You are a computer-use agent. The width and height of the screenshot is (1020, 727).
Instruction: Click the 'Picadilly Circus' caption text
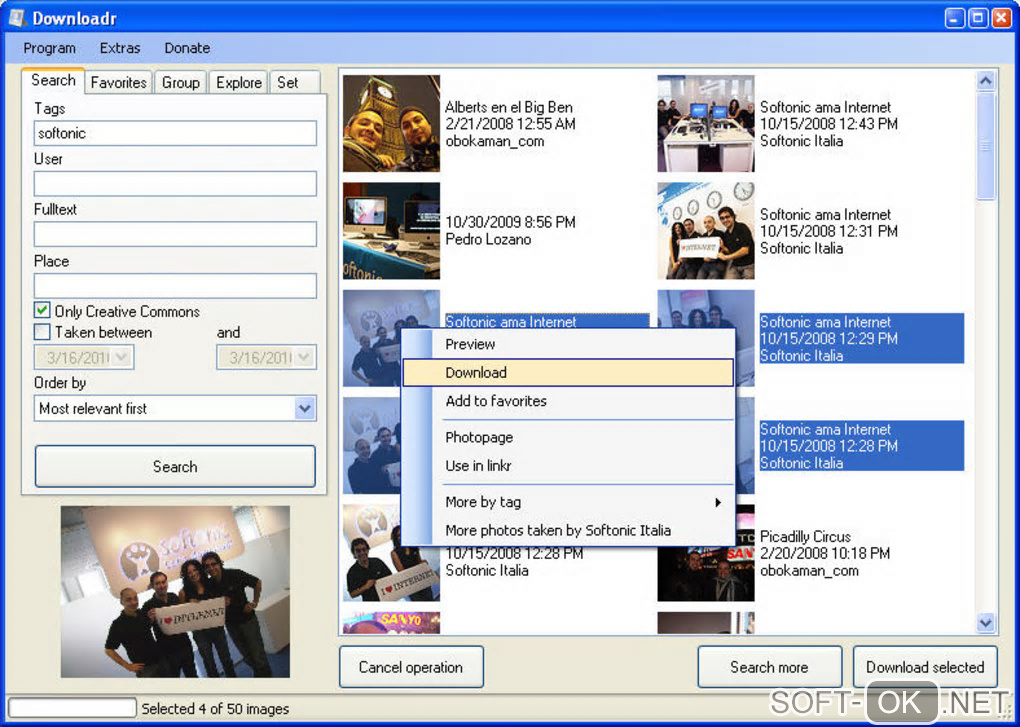805,536
